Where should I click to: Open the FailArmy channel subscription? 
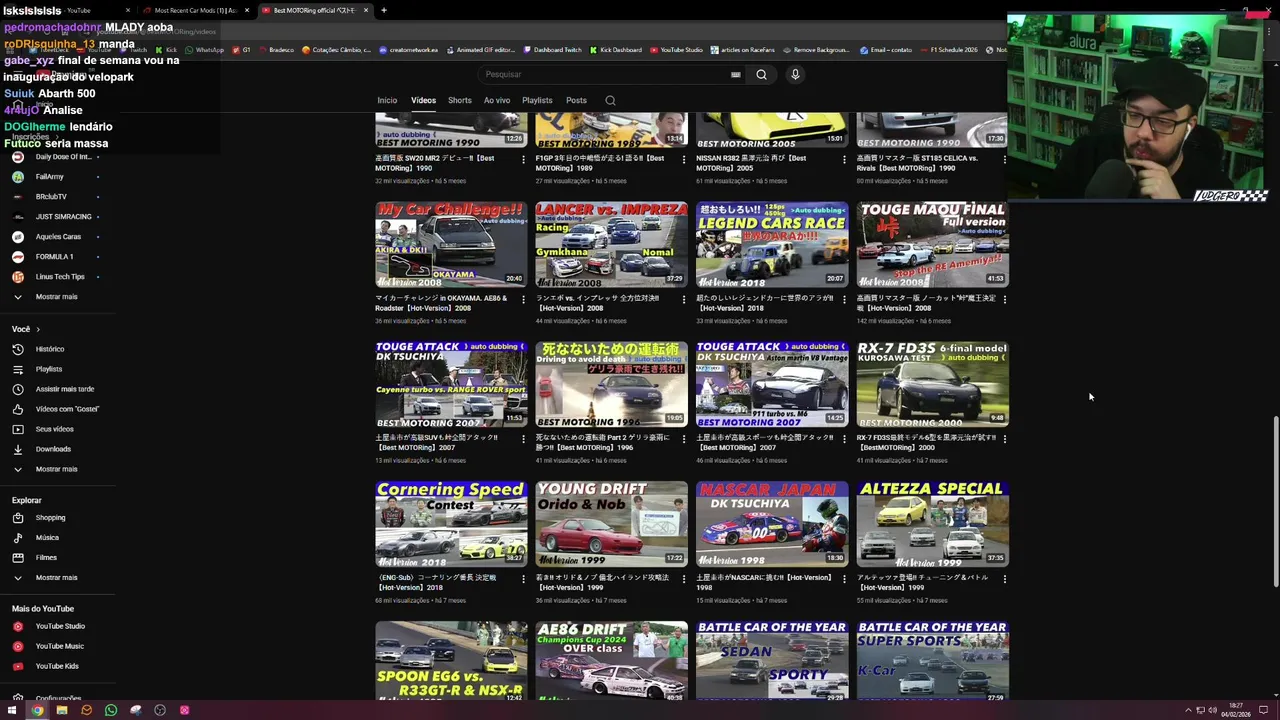tap(49, 177)
